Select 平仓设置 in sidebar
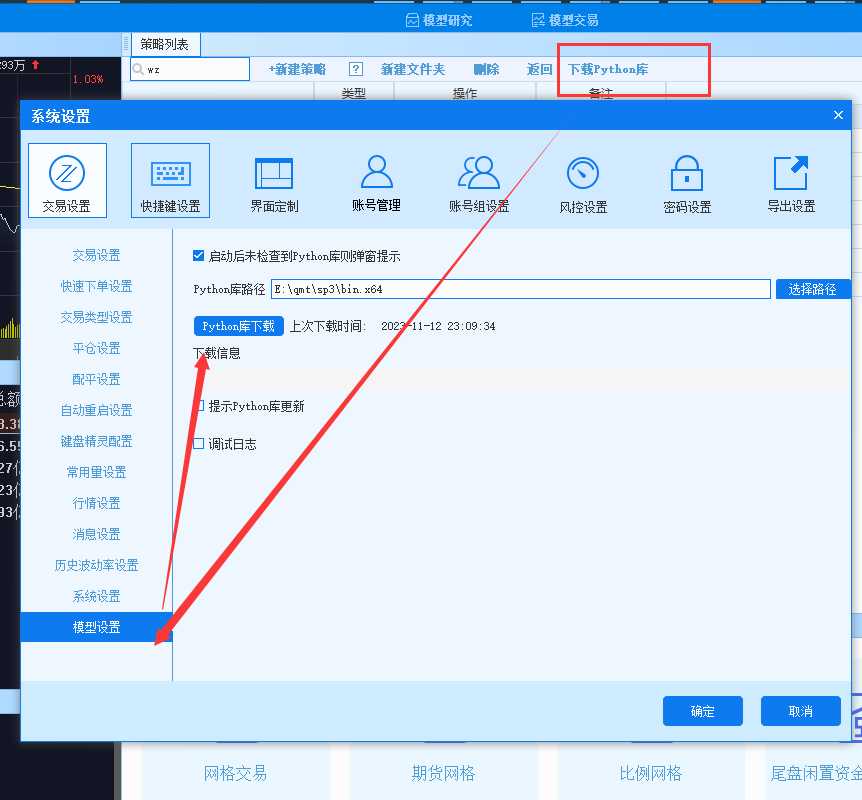862x800 pixels. (x=96, y=348)
